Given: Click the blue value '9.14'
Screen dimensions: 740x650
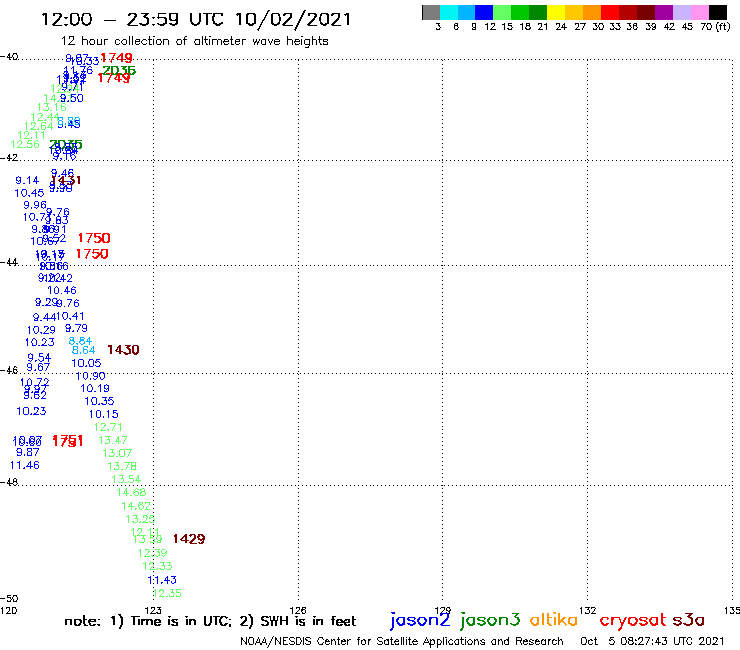Looking at the screenshot, I should tap(27, 180).
